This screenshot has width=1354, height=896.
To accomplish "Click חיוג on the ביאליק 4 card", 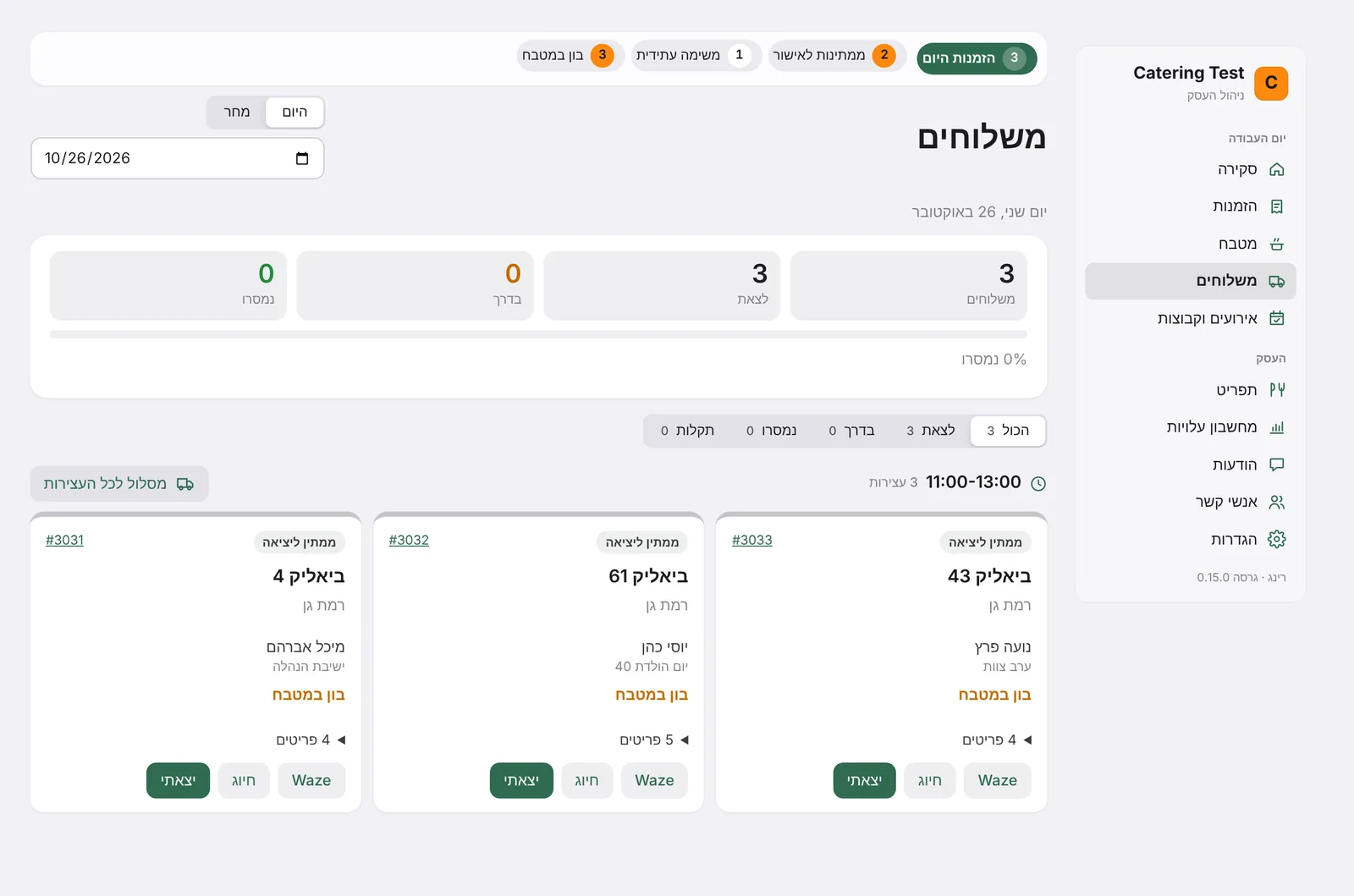I will point(244,780).
